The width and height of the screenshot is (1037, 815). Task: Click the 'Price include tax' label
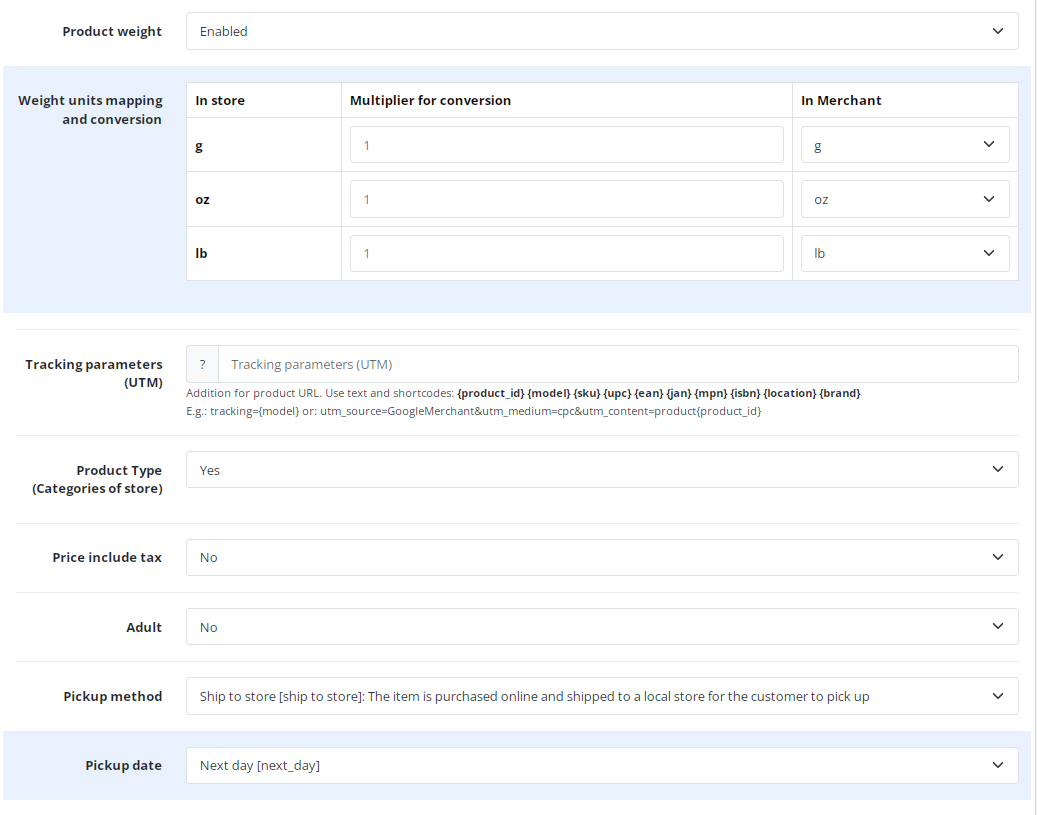107,558
